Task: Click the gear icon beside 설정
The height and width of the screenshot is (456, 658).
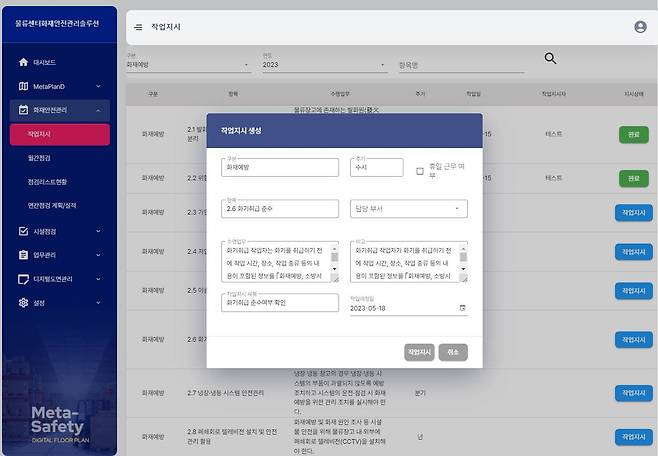Action: click(24, 302)
